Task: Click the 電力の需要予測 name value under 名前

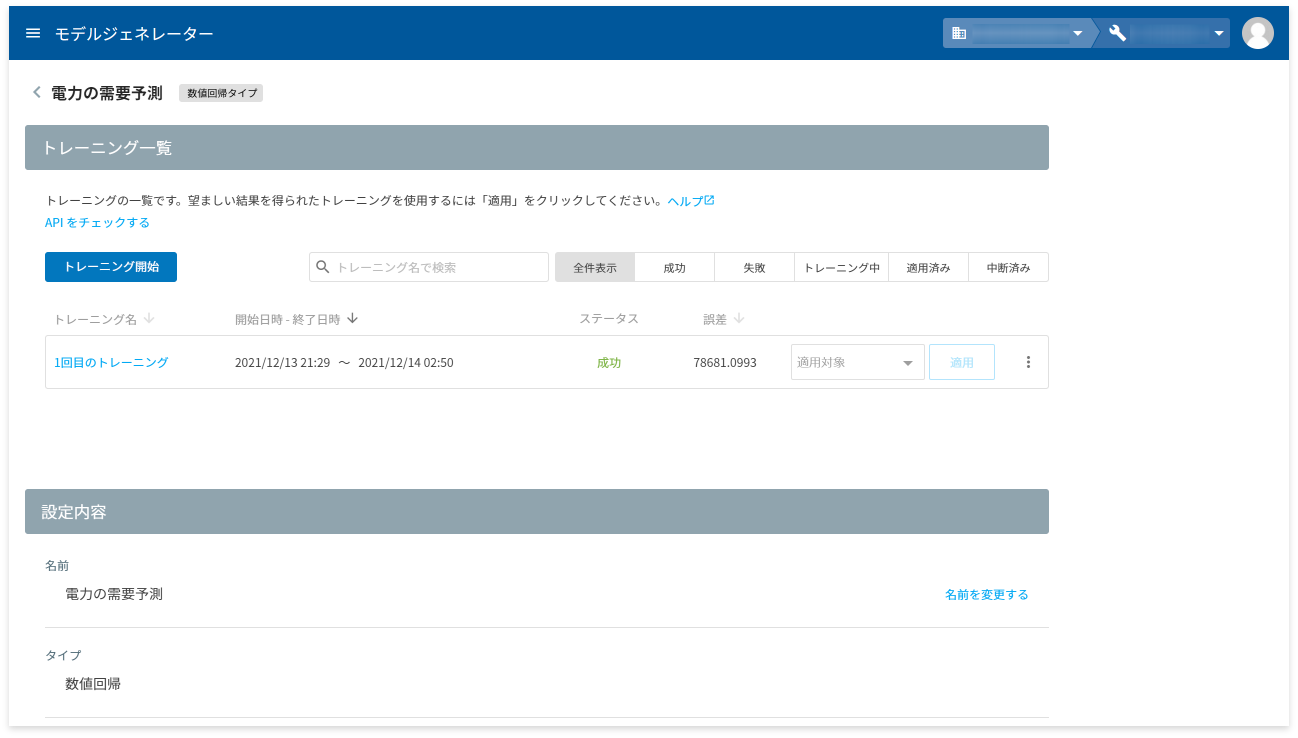Action: pyautogui.click(x=114, y=594)
